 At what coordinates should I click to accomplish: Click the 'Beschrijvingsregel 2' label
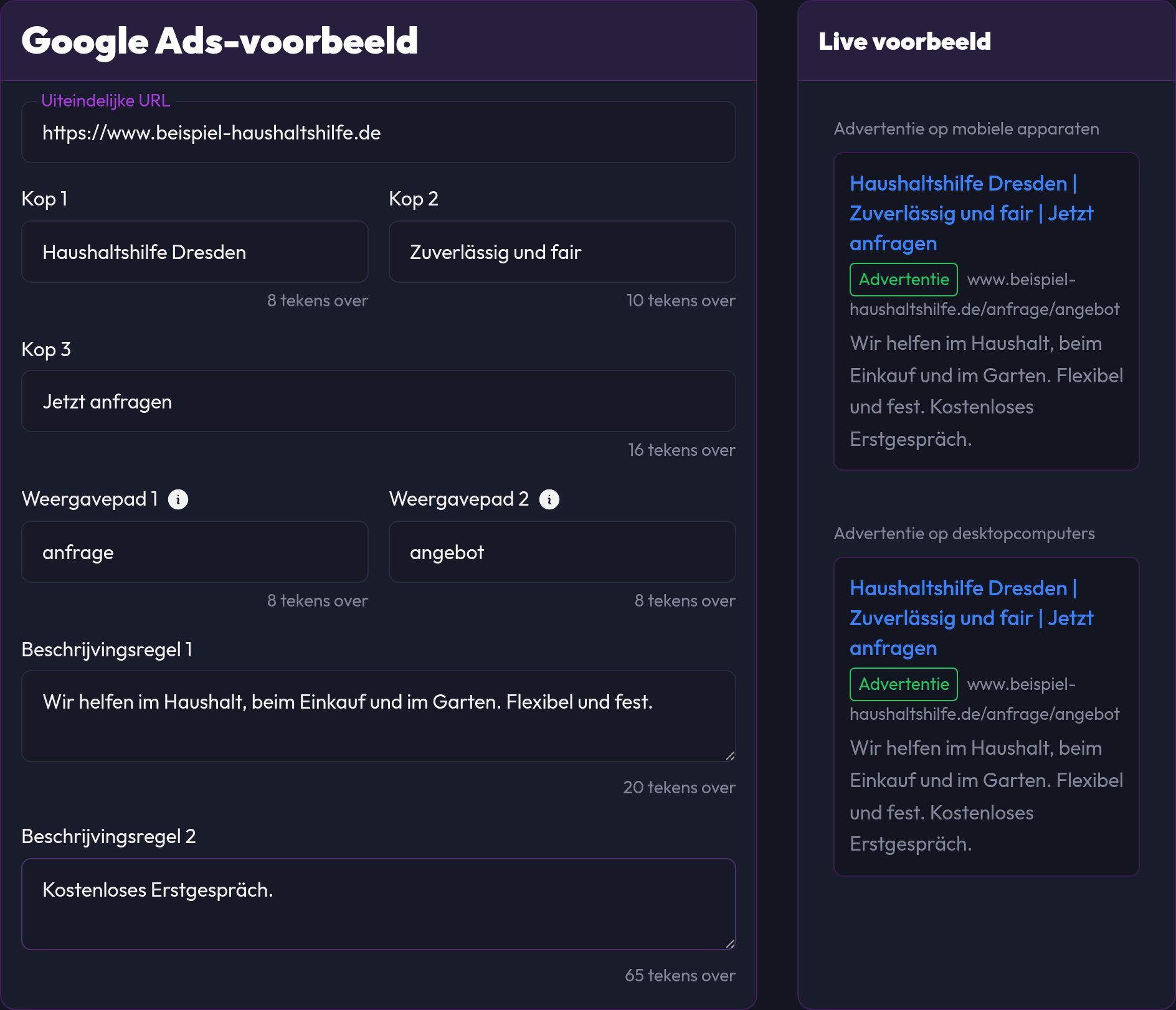pos(109,836)
